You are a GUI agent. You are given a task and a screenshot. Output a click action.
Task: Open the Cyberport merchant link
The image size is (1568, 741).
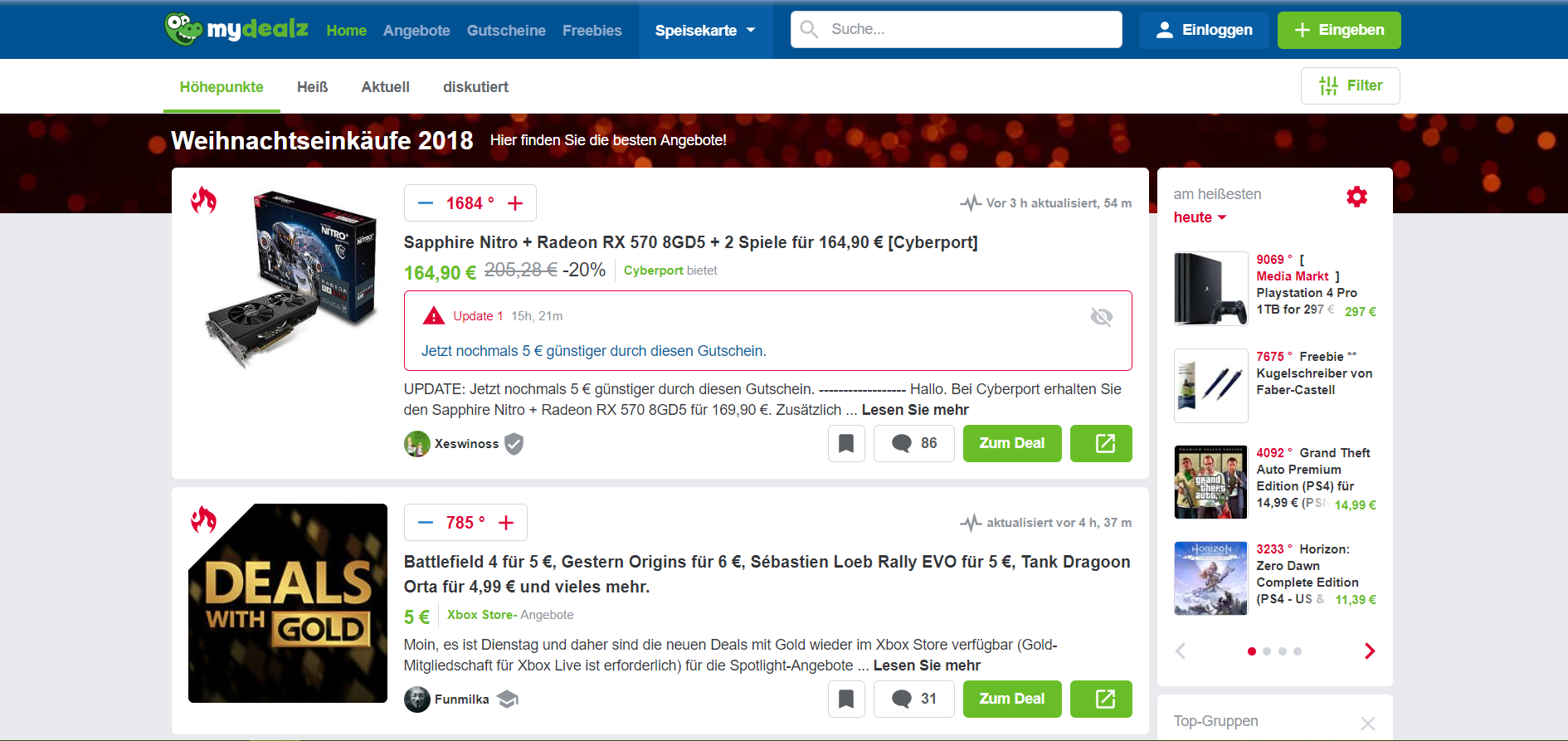click(x=653, y=271)
